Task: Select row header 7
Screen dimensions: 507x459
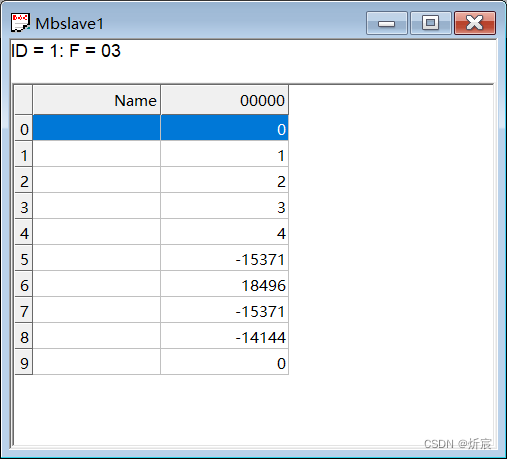Action: 24,310
